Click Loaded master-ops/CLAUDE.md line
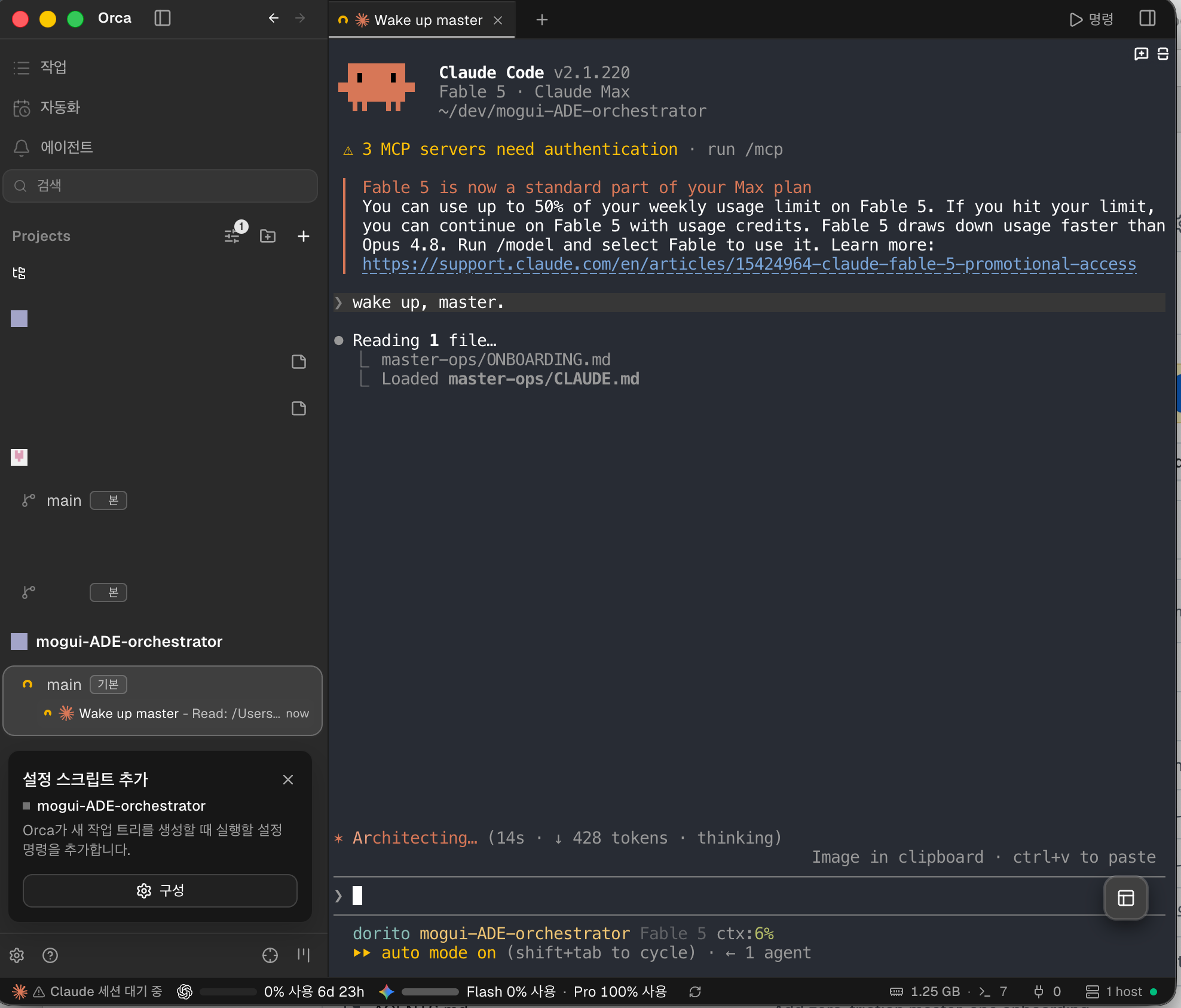Screen dimensions: 1181x1008 pos(510,379)
